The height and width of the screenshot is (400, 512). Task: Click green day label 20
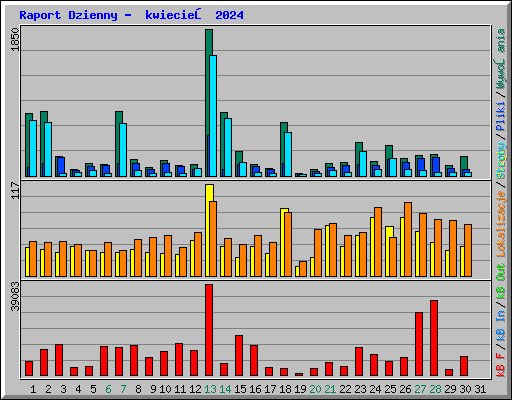pyautogui.click(x=315, y=389)
